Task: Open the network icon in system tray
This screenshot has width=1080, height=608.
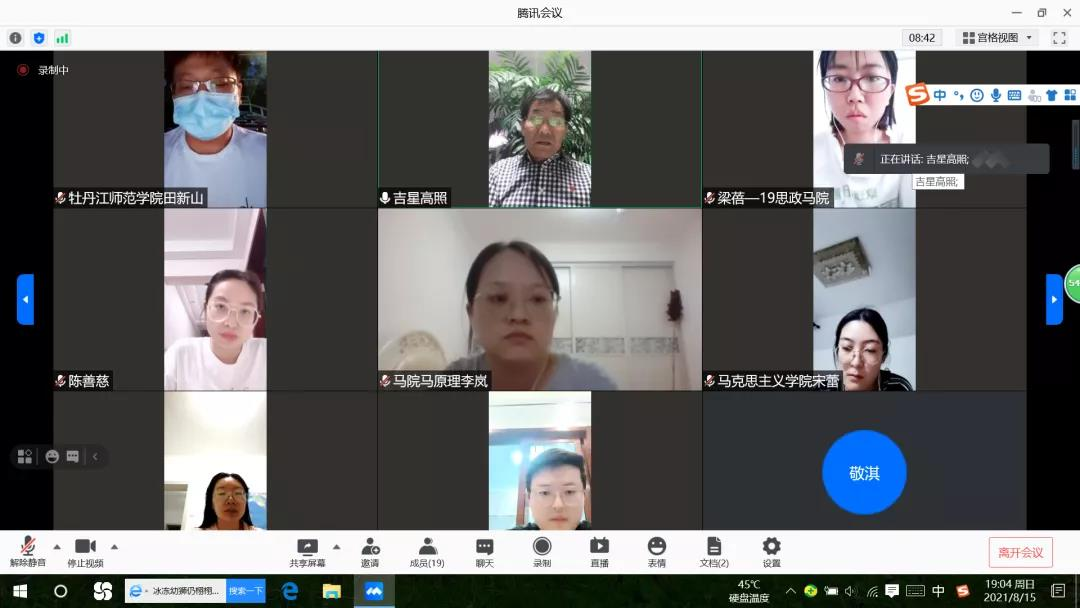Action: [x=872, y=591]
